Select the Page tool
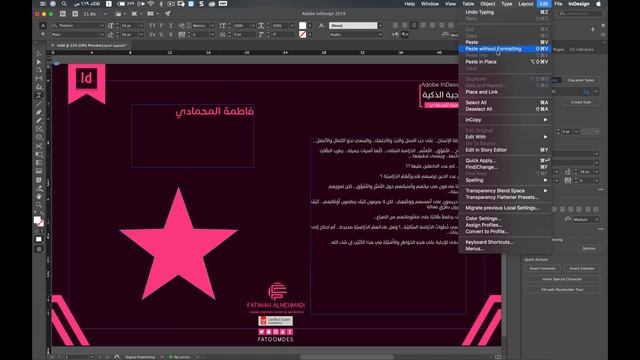The image size is (640, 360). point(39,70)
